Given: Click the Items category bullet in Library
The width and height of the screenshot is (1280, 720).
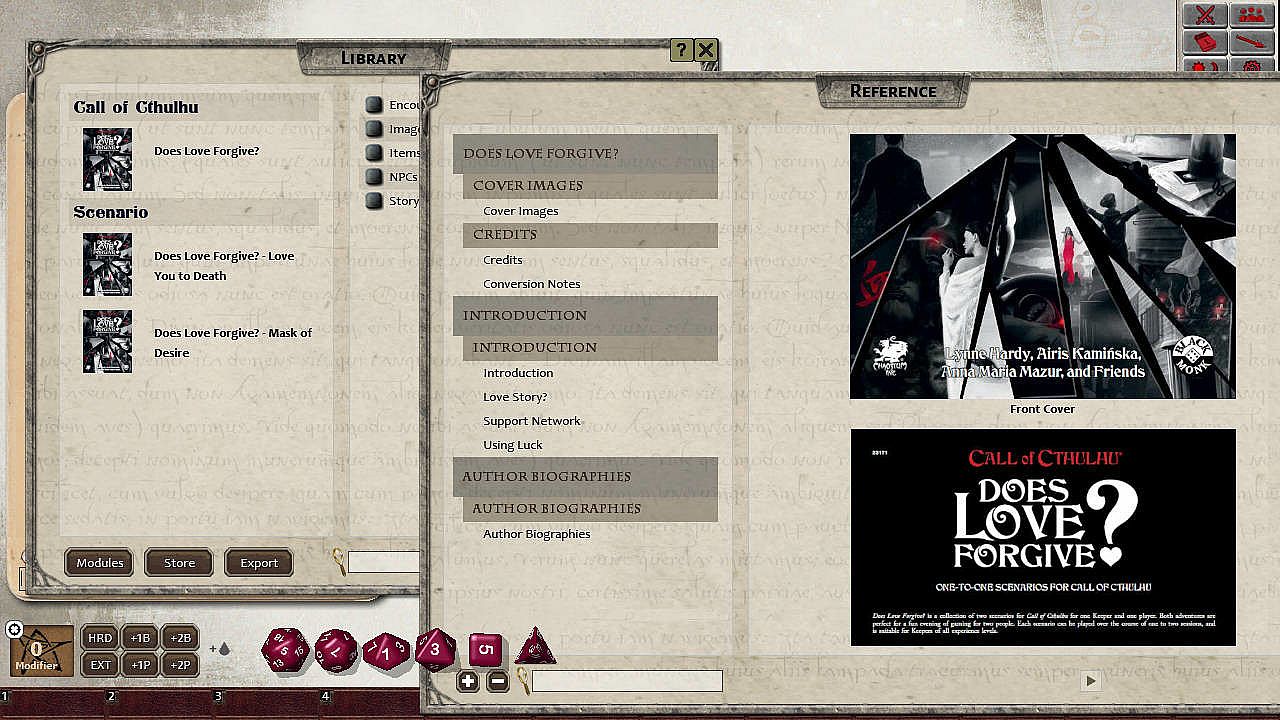Looking at the screenshot, I should point(374,153).
